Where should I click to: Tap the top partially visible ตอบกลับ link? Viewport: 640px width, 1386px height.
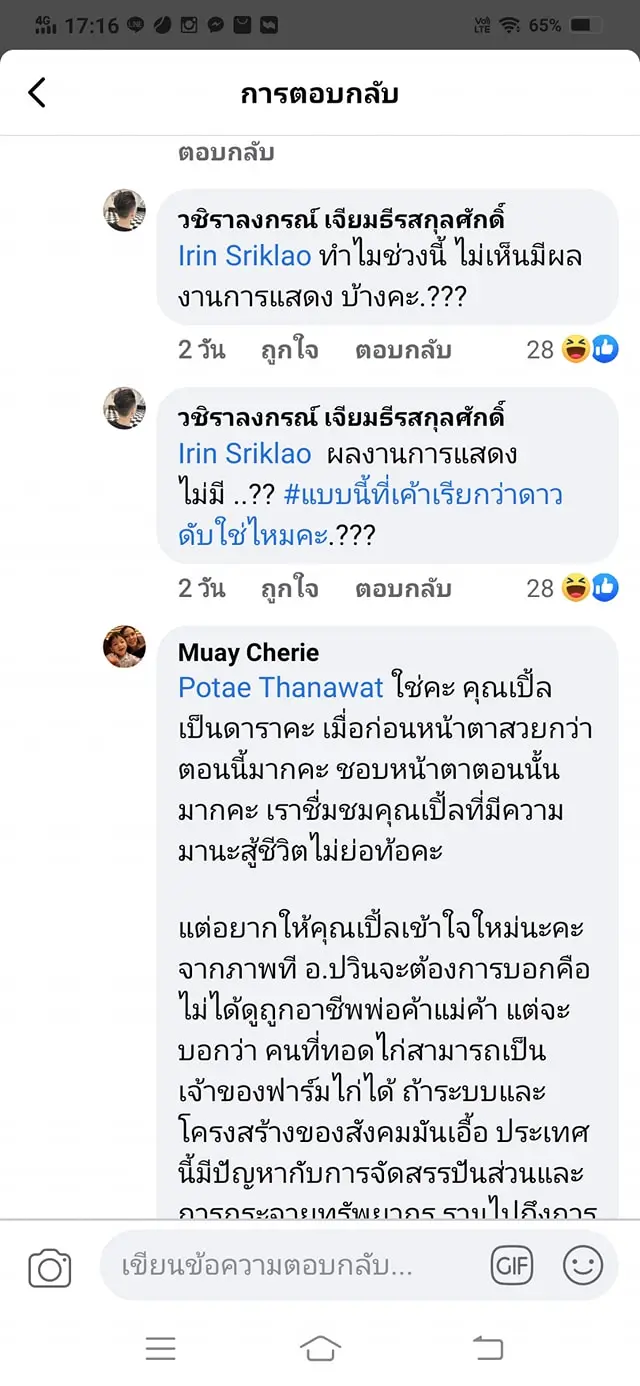226,153
